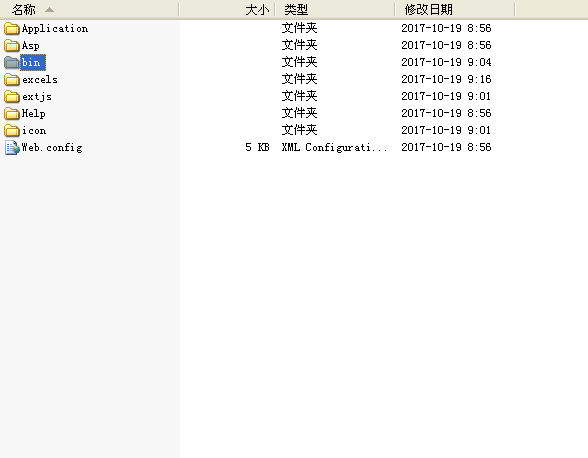Select the extjs folder icon
Viewport: 588px width, 458px height.
[12, 96]
